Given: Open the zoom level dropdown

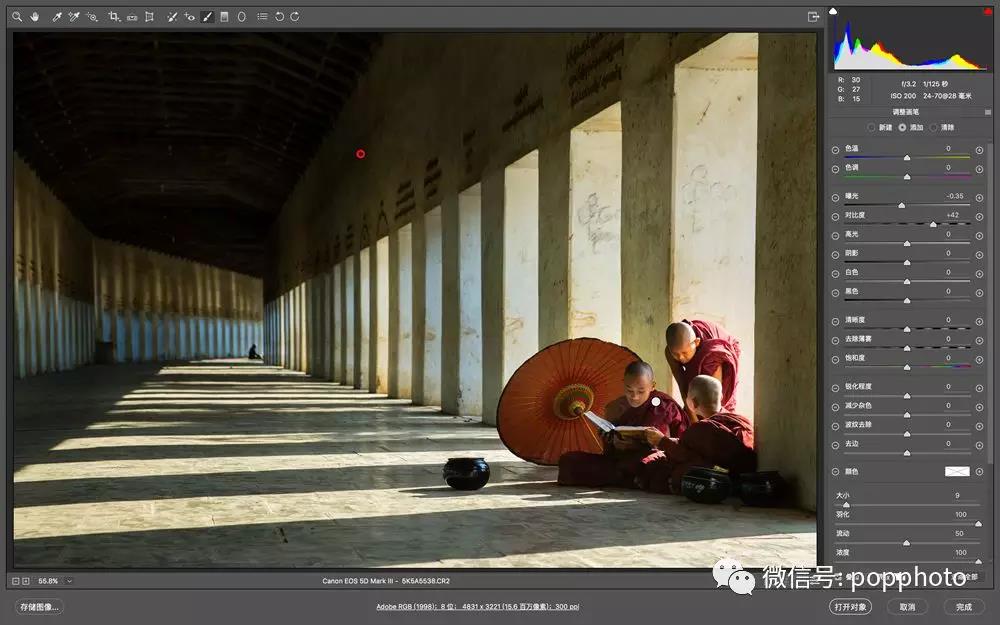Looking at the screenshot, I should [x=69, y=581].
